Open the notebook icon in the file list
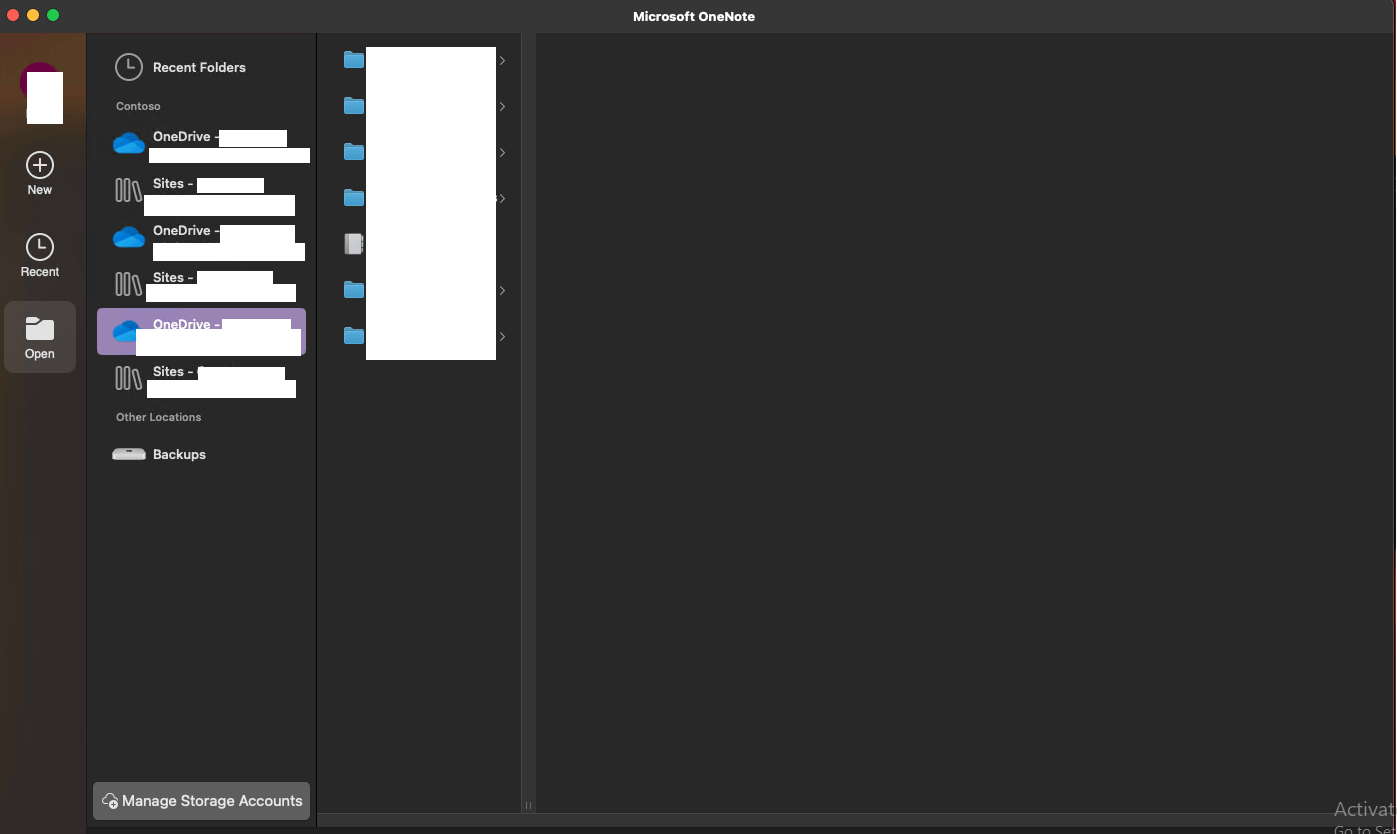 pos(353,243)
